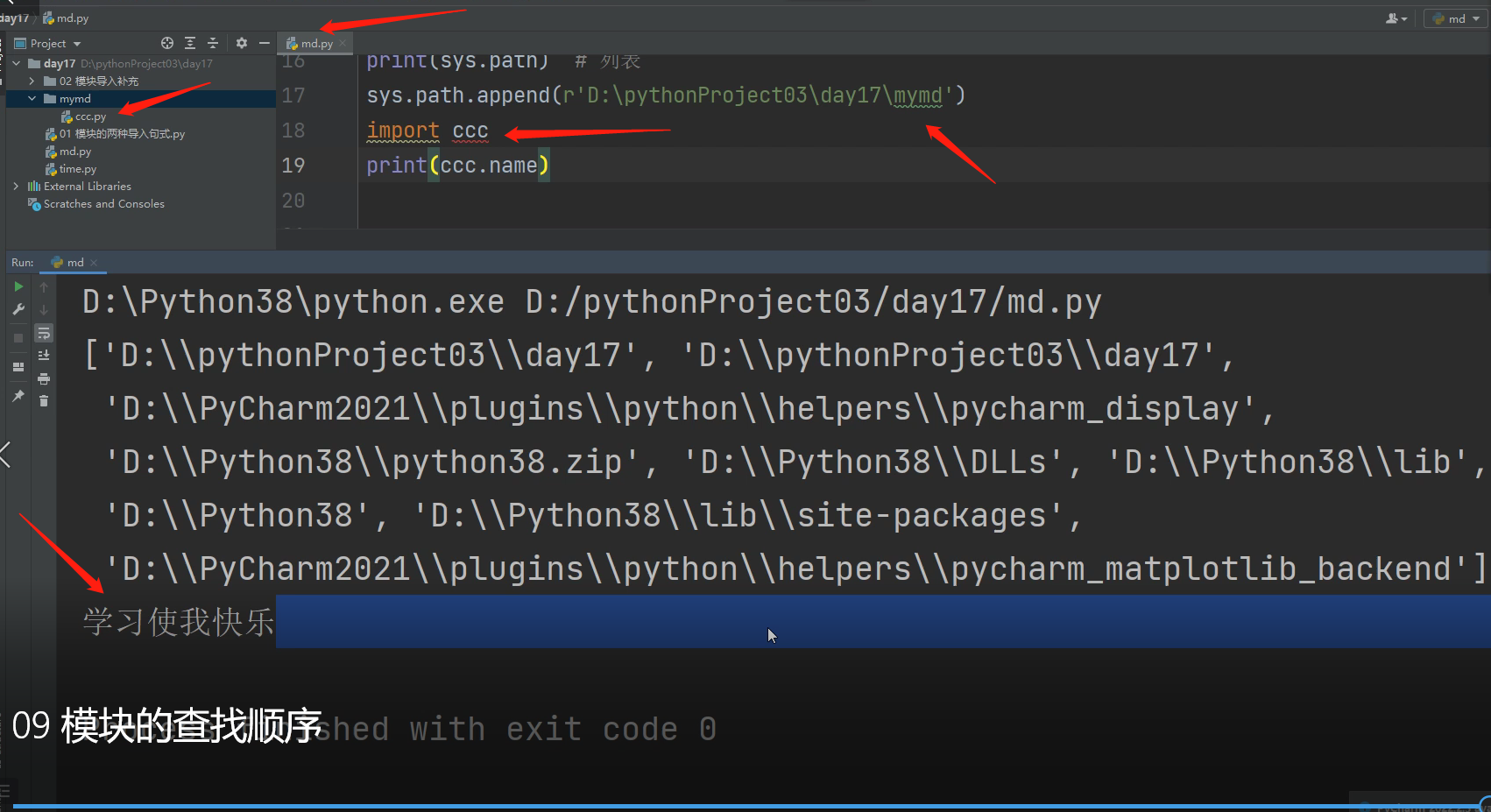Select the mymd folder in tree
This screenshot has height=812, width=1491.
tap(141, 98)
